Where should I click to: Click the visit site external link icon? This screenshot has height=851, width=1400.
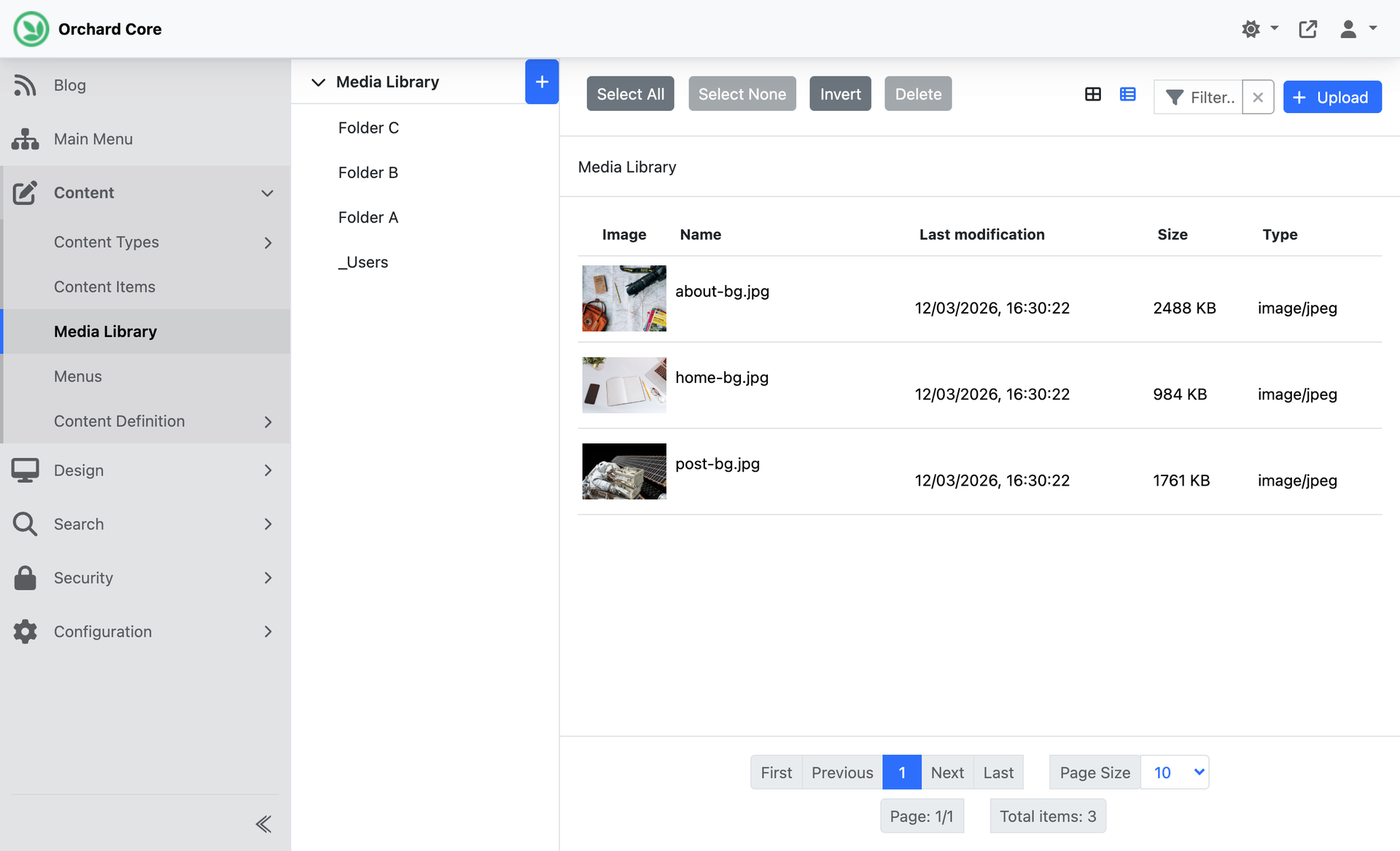pyautogui.click(x=1308, y=29)
